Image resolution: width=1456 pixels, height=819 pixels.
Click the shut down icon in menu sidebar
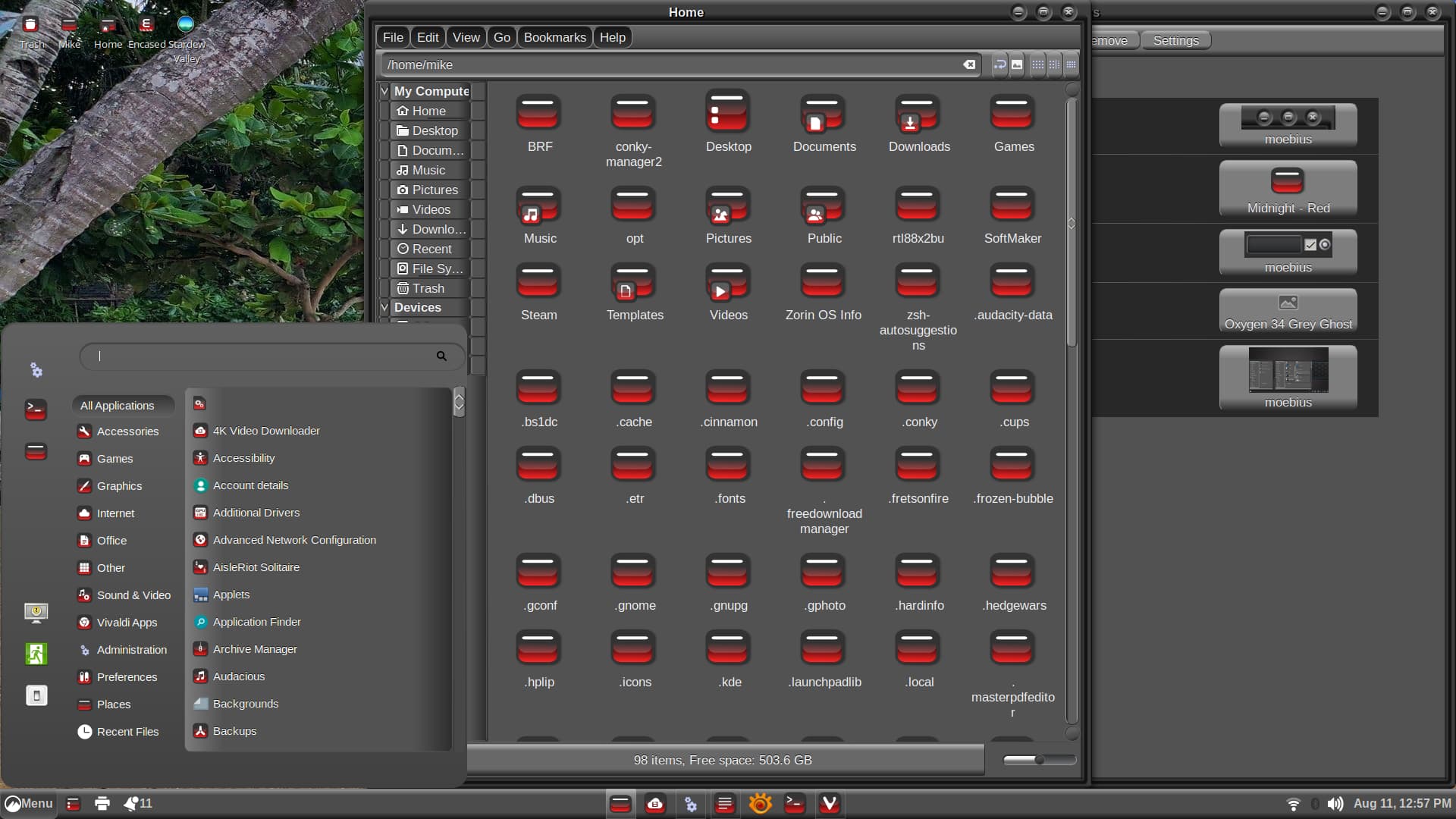click(x=36, y=695)
